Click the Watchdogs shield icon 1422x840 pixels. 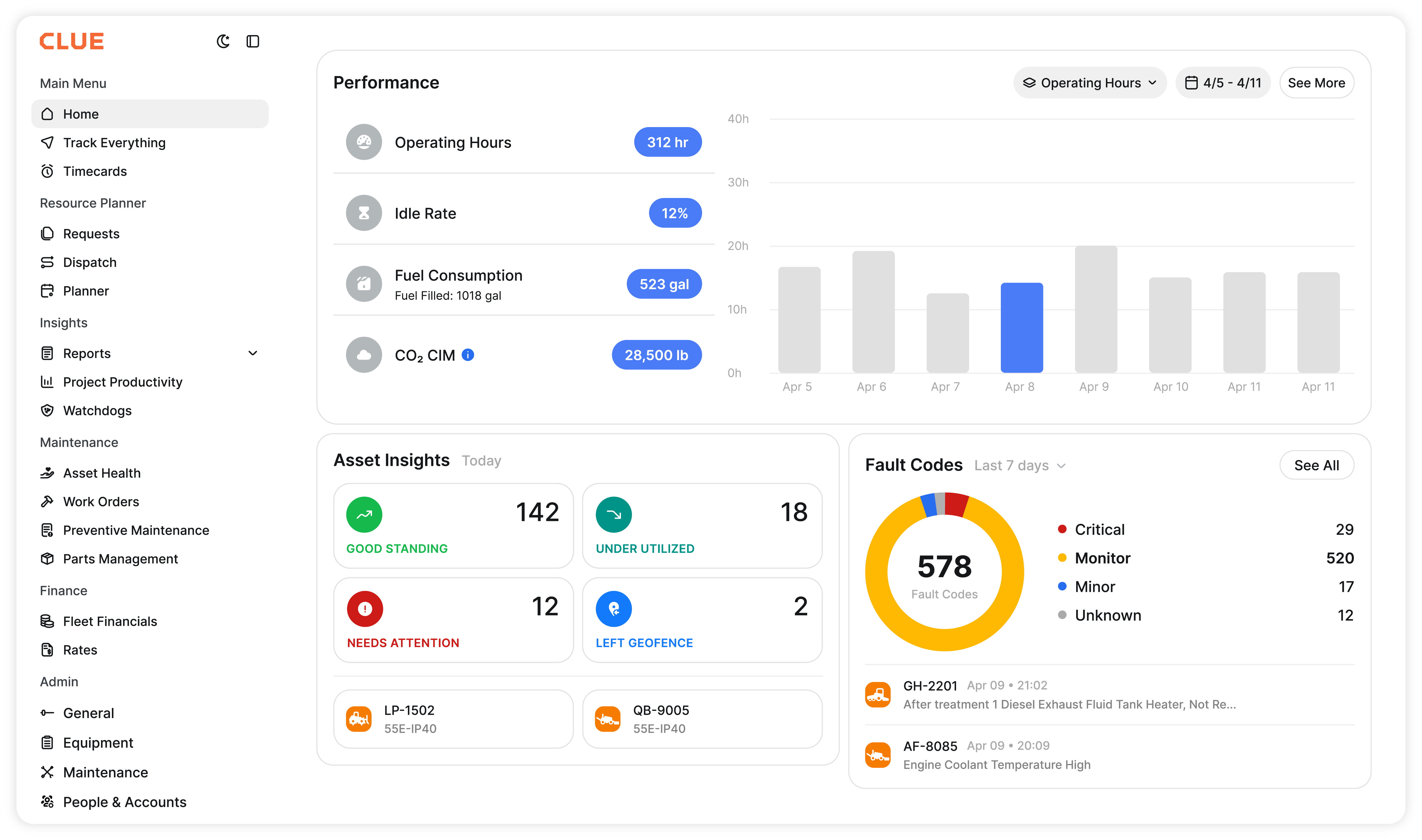point(48,410)
